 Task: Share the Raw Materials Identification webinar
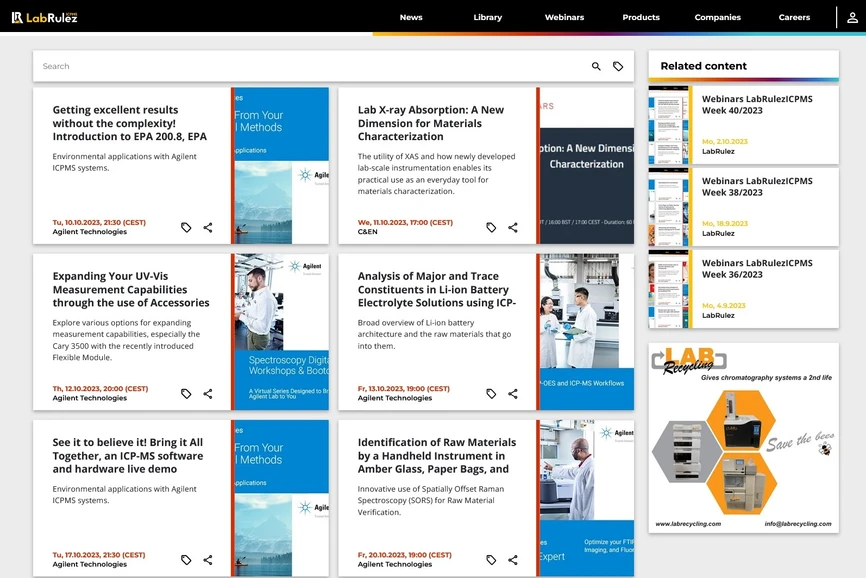513,560
